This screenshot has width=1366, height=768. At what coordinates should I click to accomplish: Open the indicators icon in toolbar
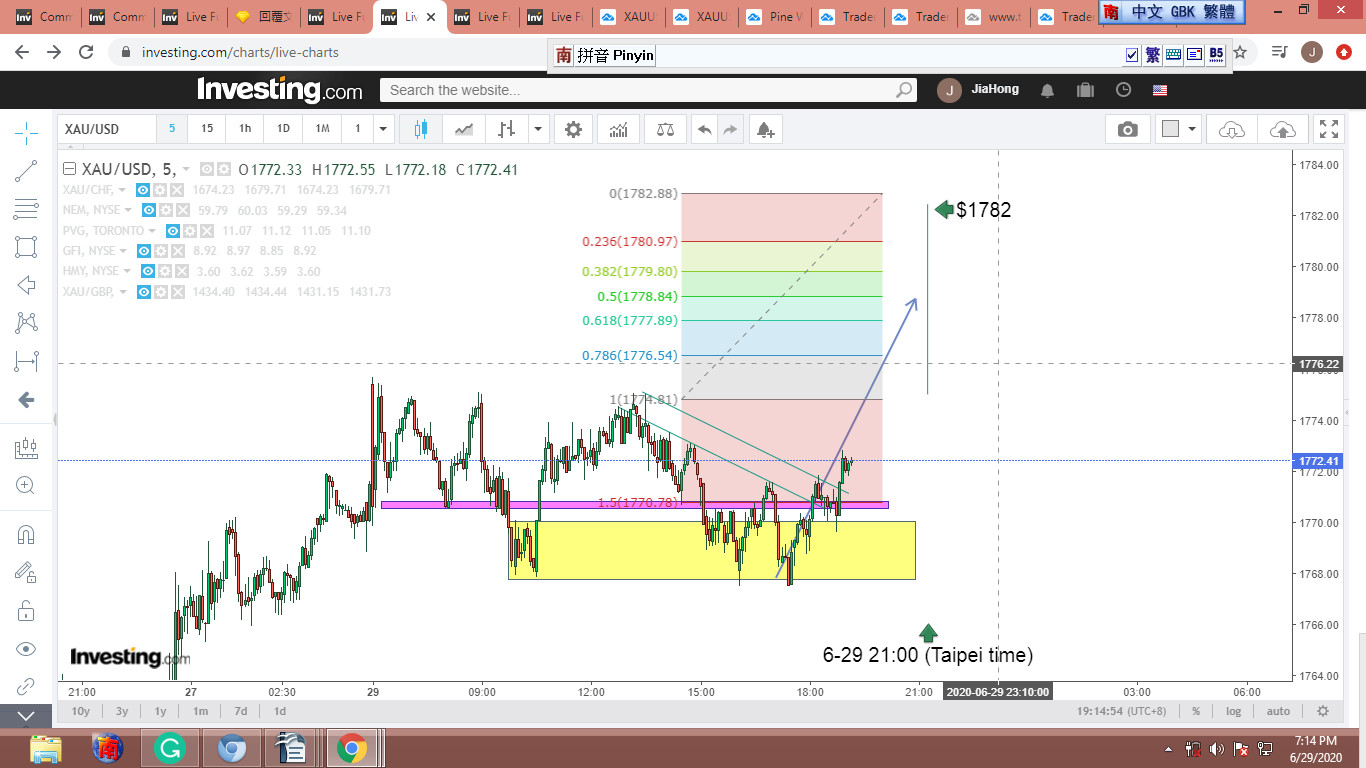click(619, 129)
